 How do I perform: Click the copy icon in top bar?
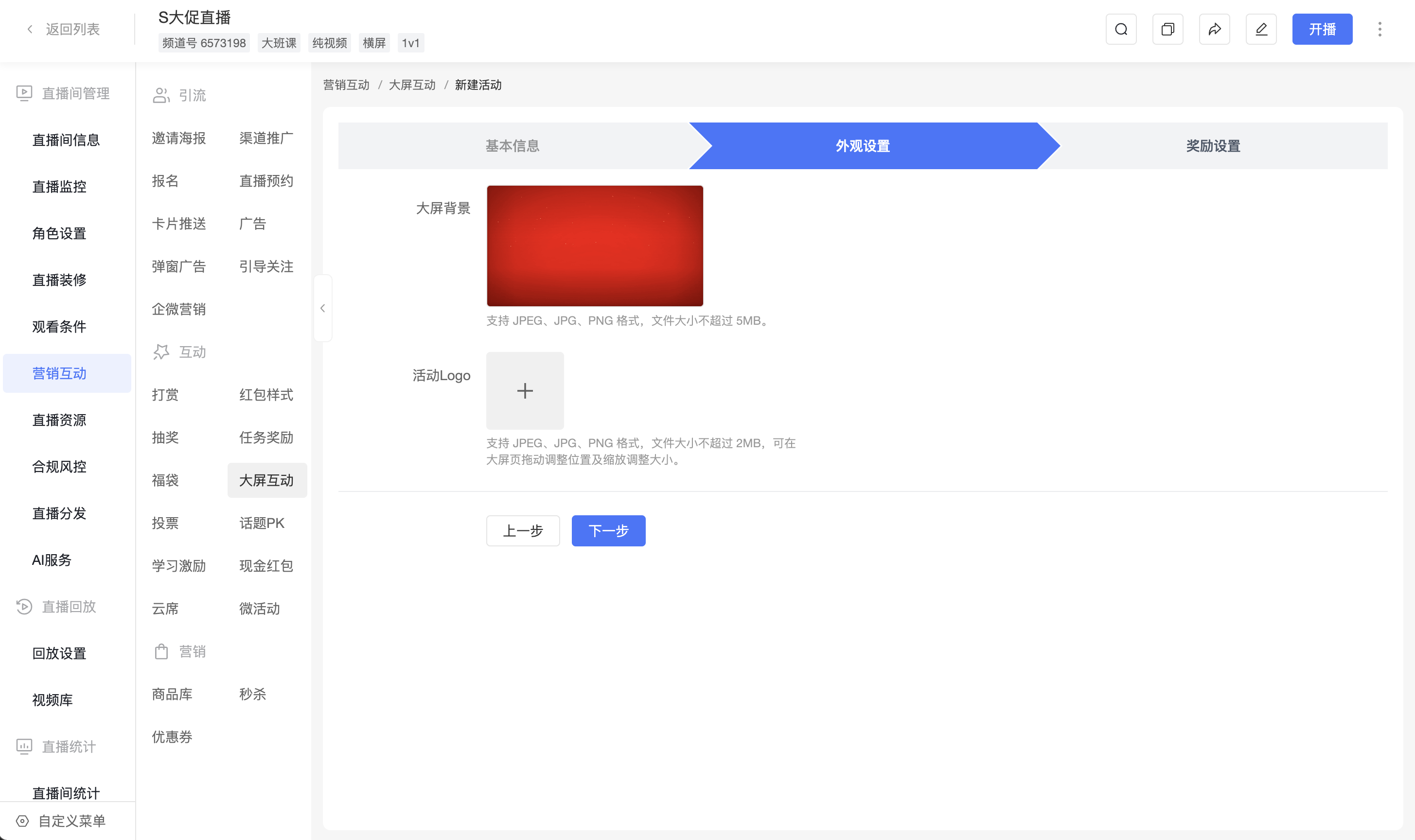tap(1167, 29)
